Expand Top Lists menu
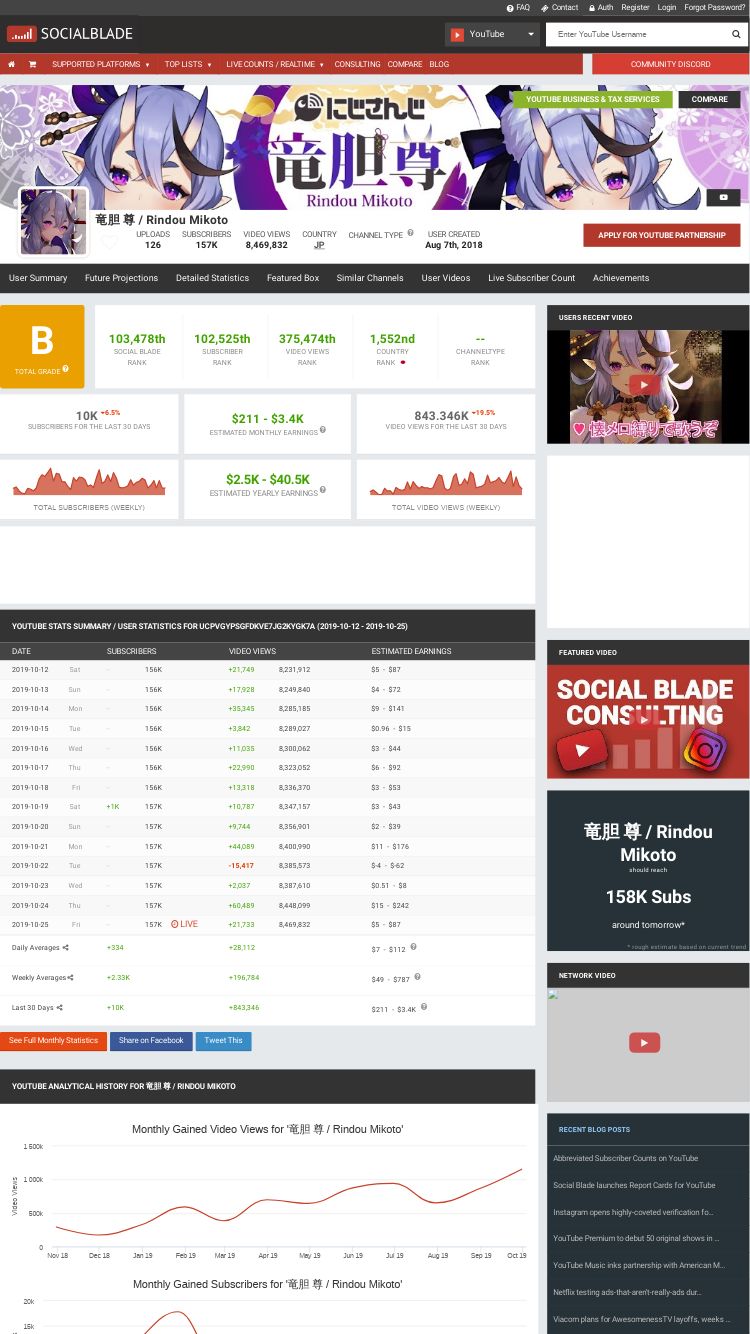The image size is (750, 1334). click(188, 64)
